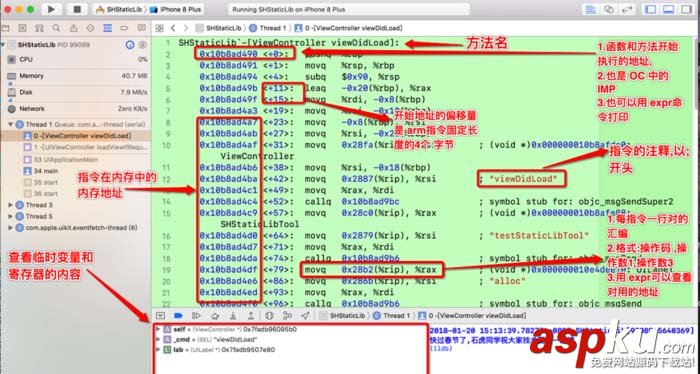
Task: Go forward in editor history
Action: point(186,28)
